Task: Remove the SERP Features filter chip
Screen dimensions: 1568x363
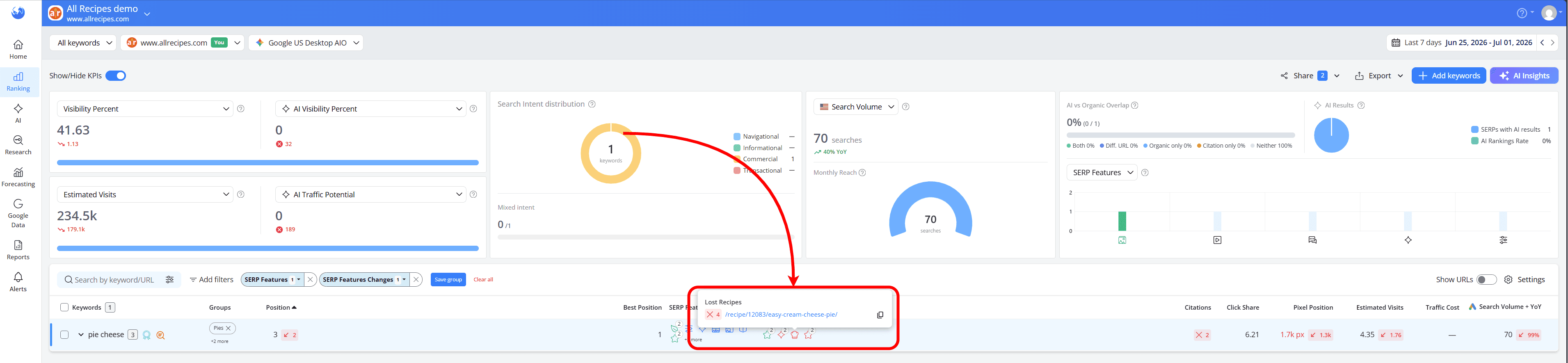Action: [x=311, y=280]
